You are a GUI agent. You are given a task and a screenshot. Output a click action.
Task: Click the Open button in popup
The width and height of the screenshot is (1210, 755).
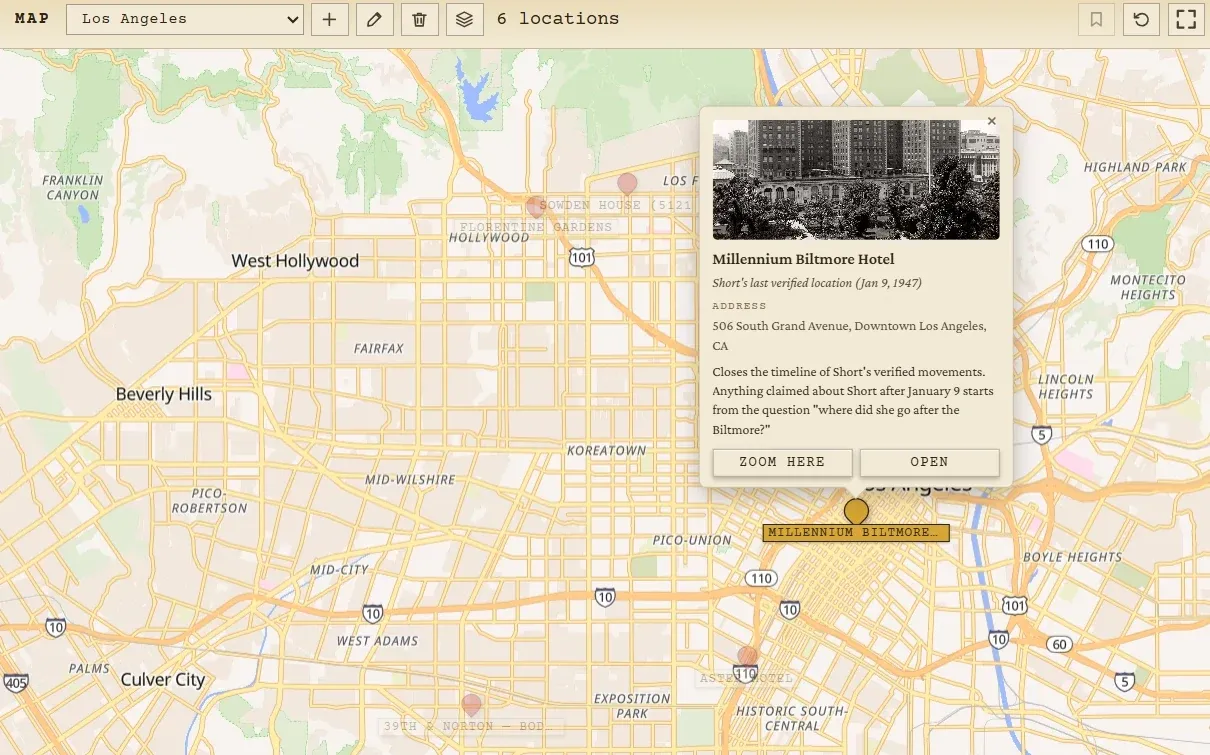coord(929,462)
